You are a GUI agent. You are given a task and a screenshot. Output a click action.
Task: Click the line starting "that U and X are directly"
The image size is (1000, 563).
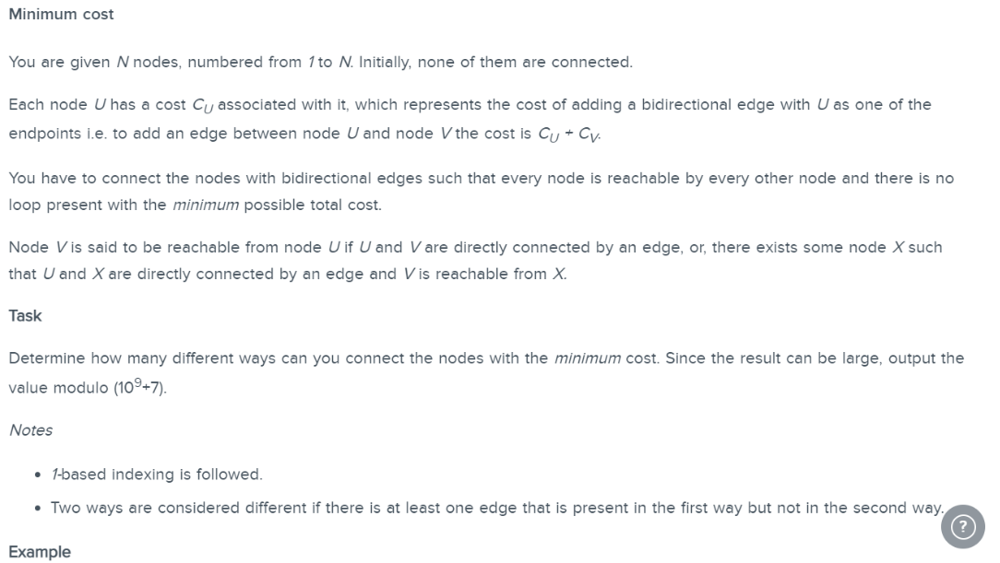click(x=288, y=274)
